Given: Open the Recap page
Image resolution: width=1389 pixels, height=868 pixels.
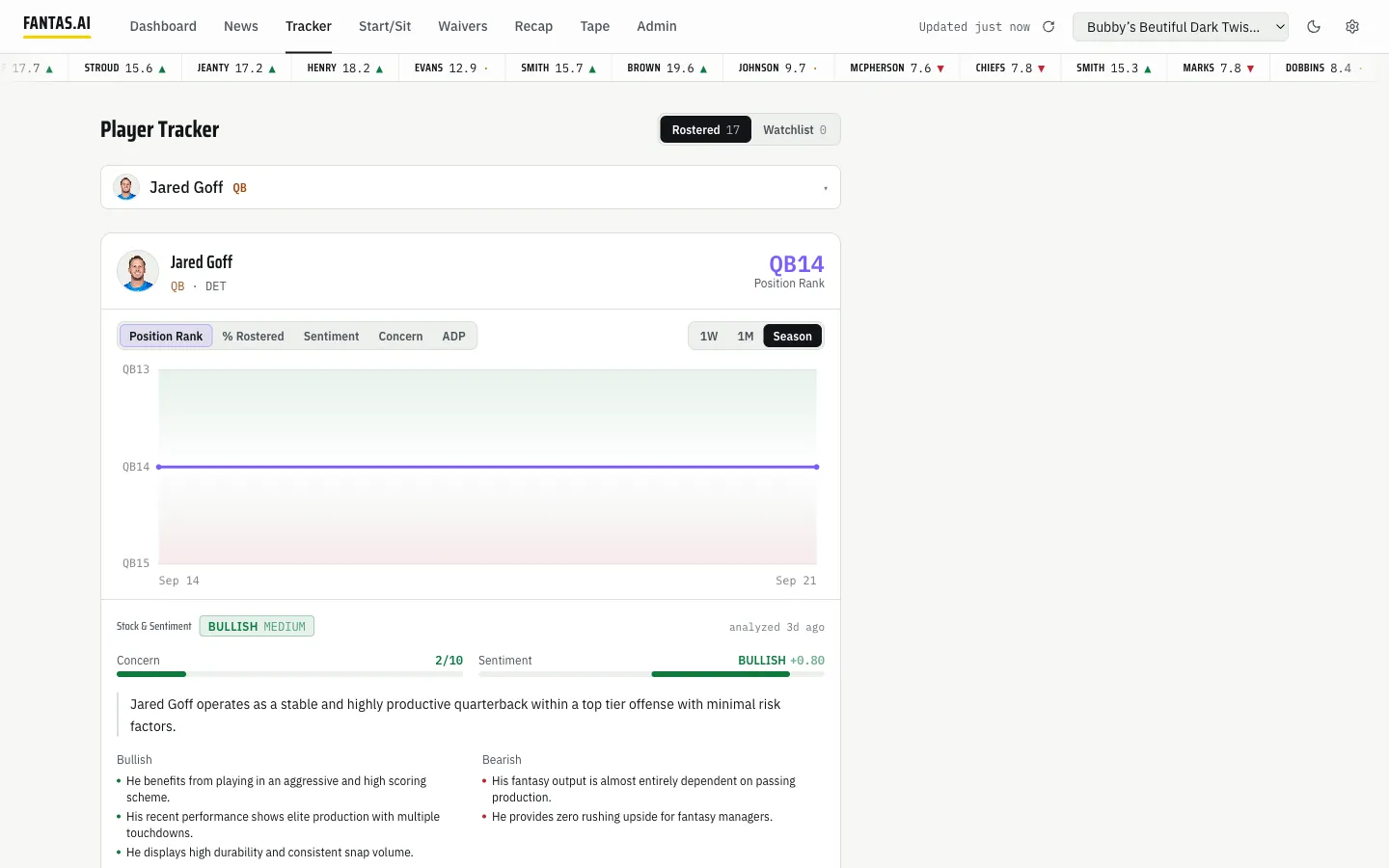Looking at the screenshot, I should (533, 27).
